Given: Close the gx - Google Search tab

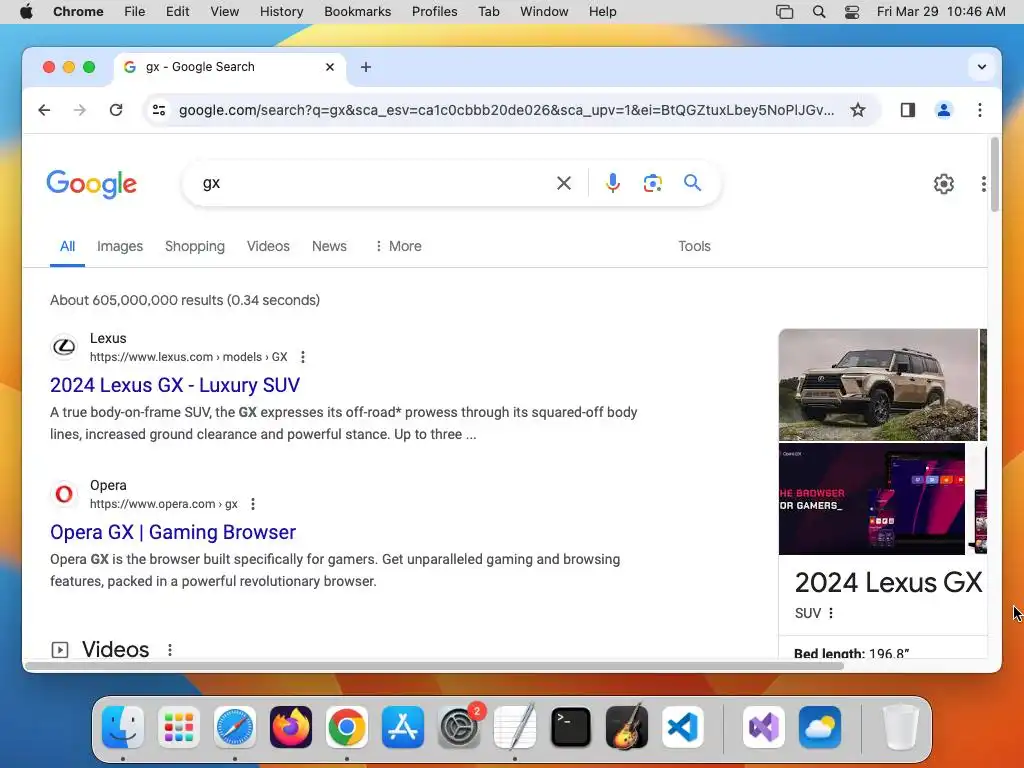Looking at the screenshot, I should 330,67.
